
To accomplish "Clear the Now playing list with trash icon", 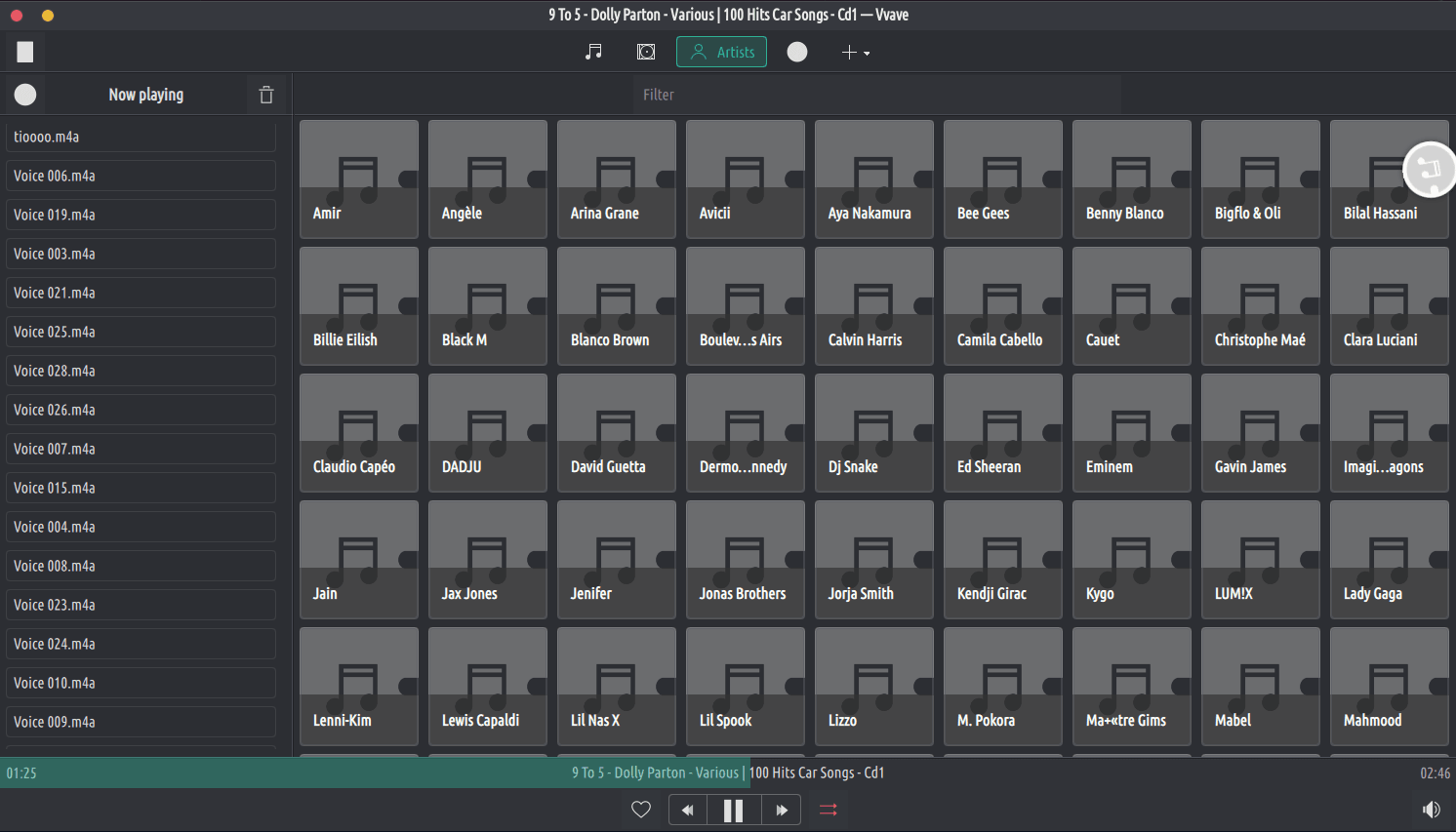I will [266, 95].
